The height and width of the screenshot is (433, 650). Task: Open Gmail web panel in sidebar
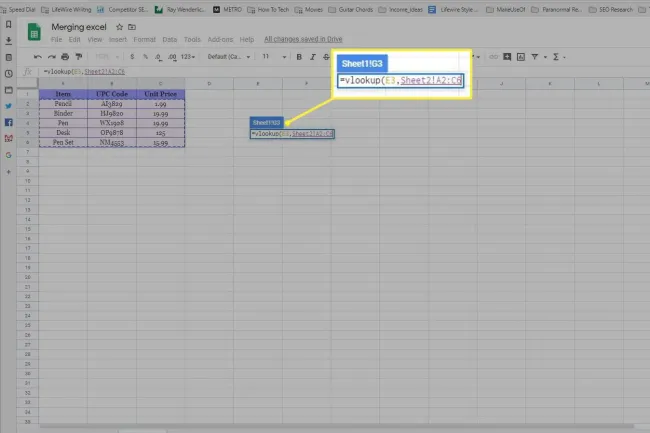(x=8, y=138)
